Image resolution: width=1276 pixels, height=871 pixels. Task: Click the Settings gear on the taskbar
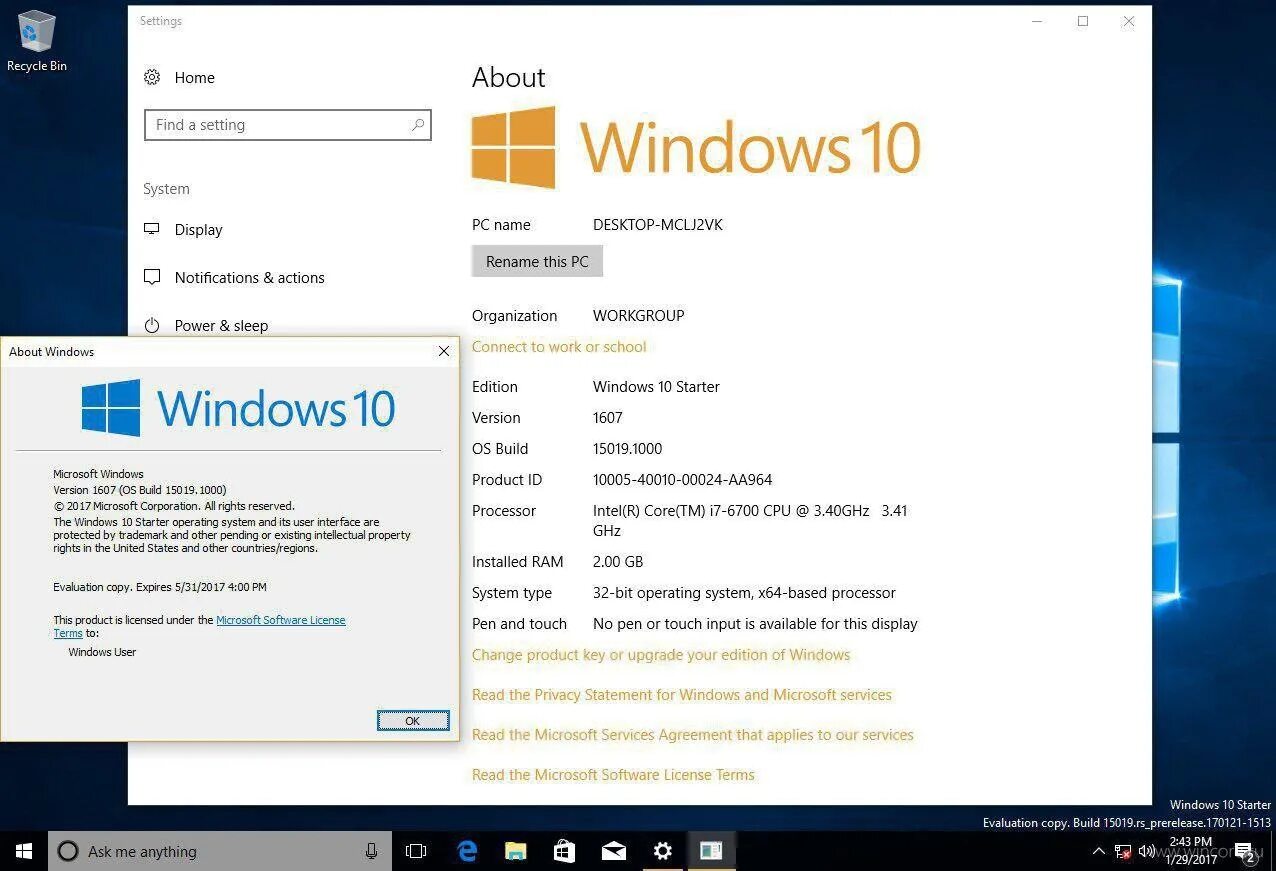point(663,851)
